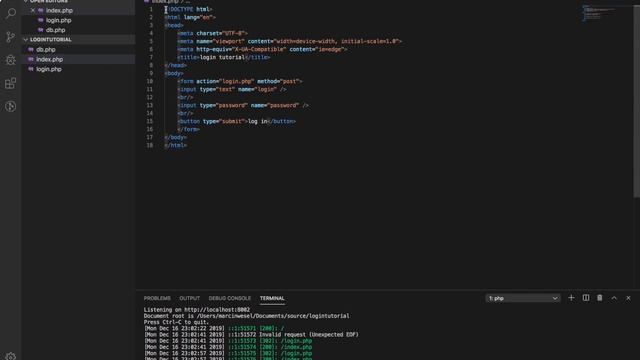
Task: Click the 'Document root is' terminal line
Action: point(247,316)
